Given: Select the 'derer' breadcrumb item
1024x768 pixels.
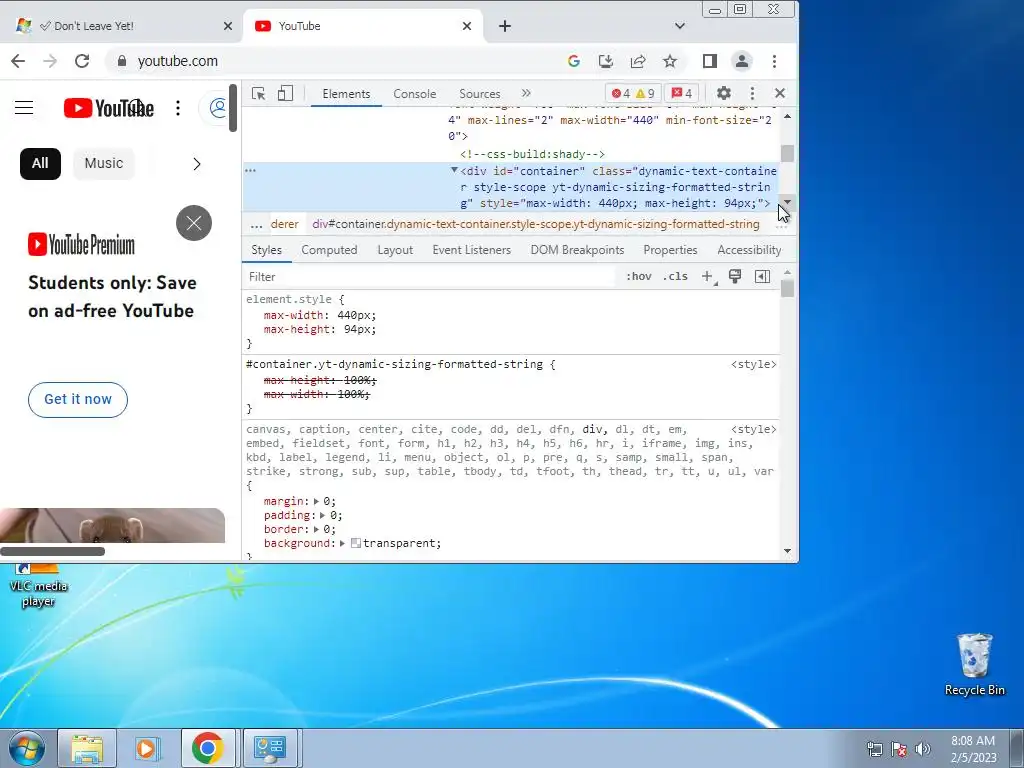Looking at the screenshot, I should [285, 224].
